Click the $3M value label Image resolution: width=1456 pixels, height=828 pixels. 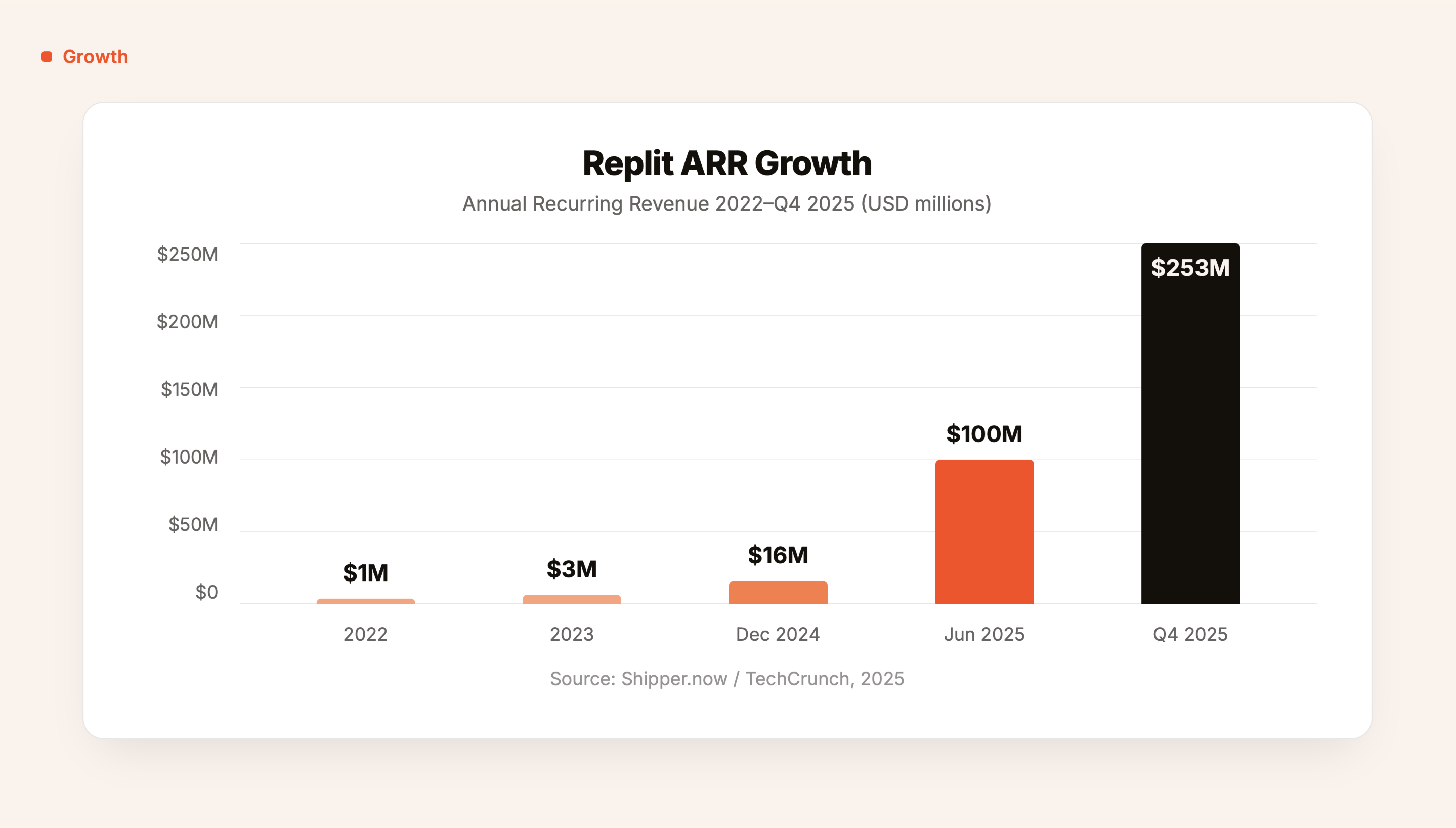[x=572, y=569]
